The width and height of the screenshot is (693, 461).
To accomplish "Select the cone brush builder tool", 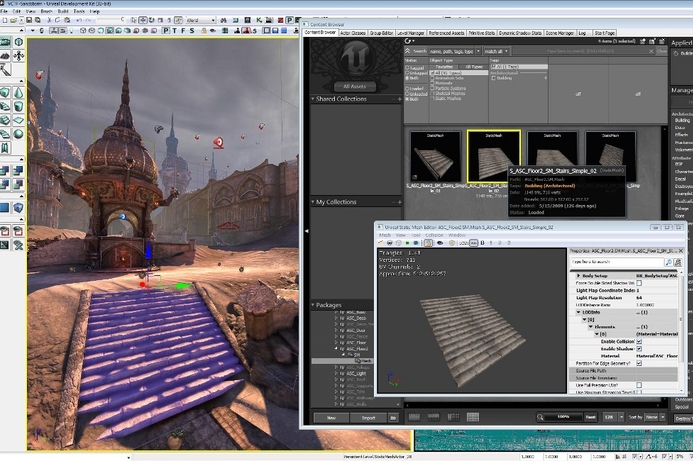I will 19,93.
